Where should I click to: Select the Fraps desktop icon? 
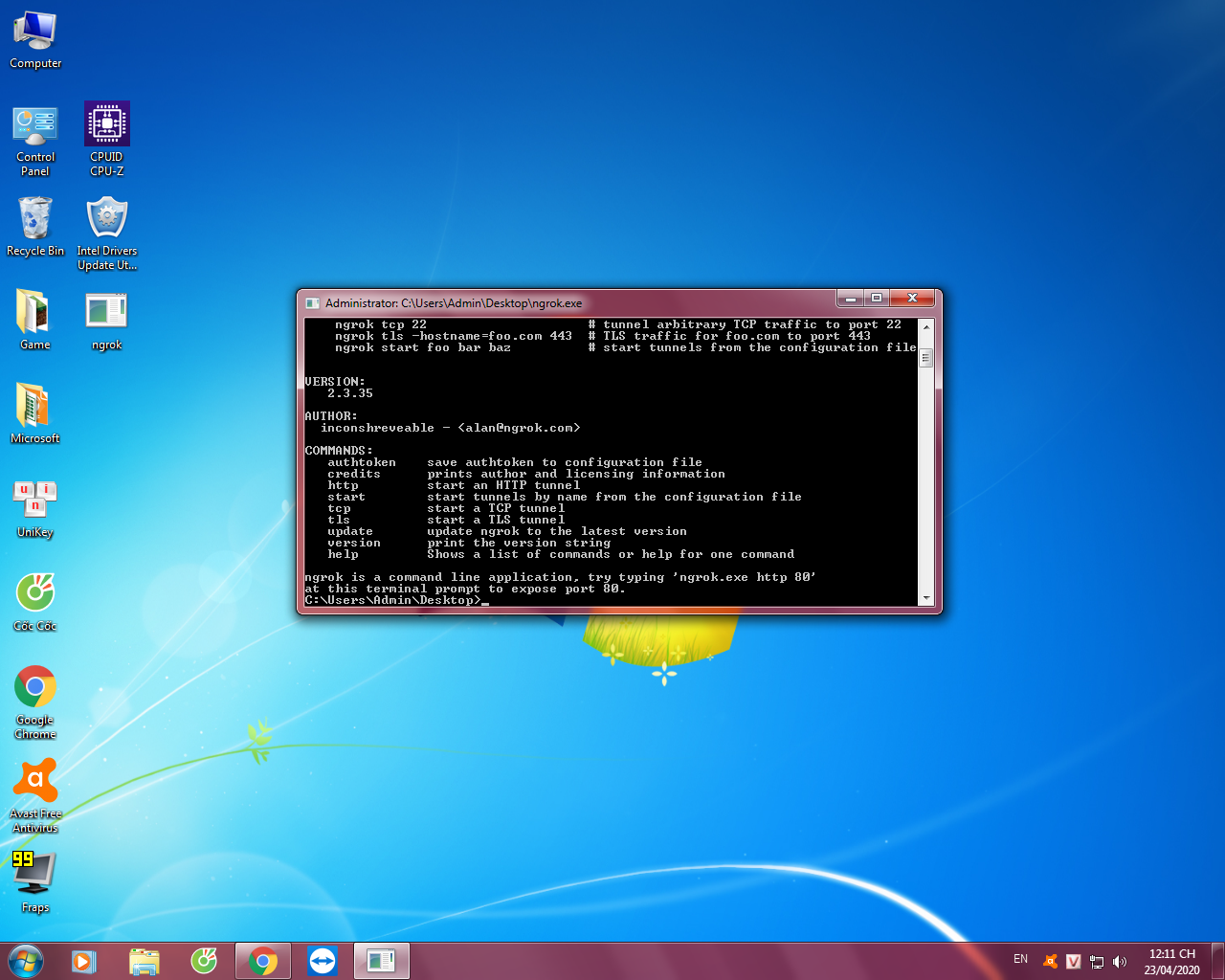35,876
